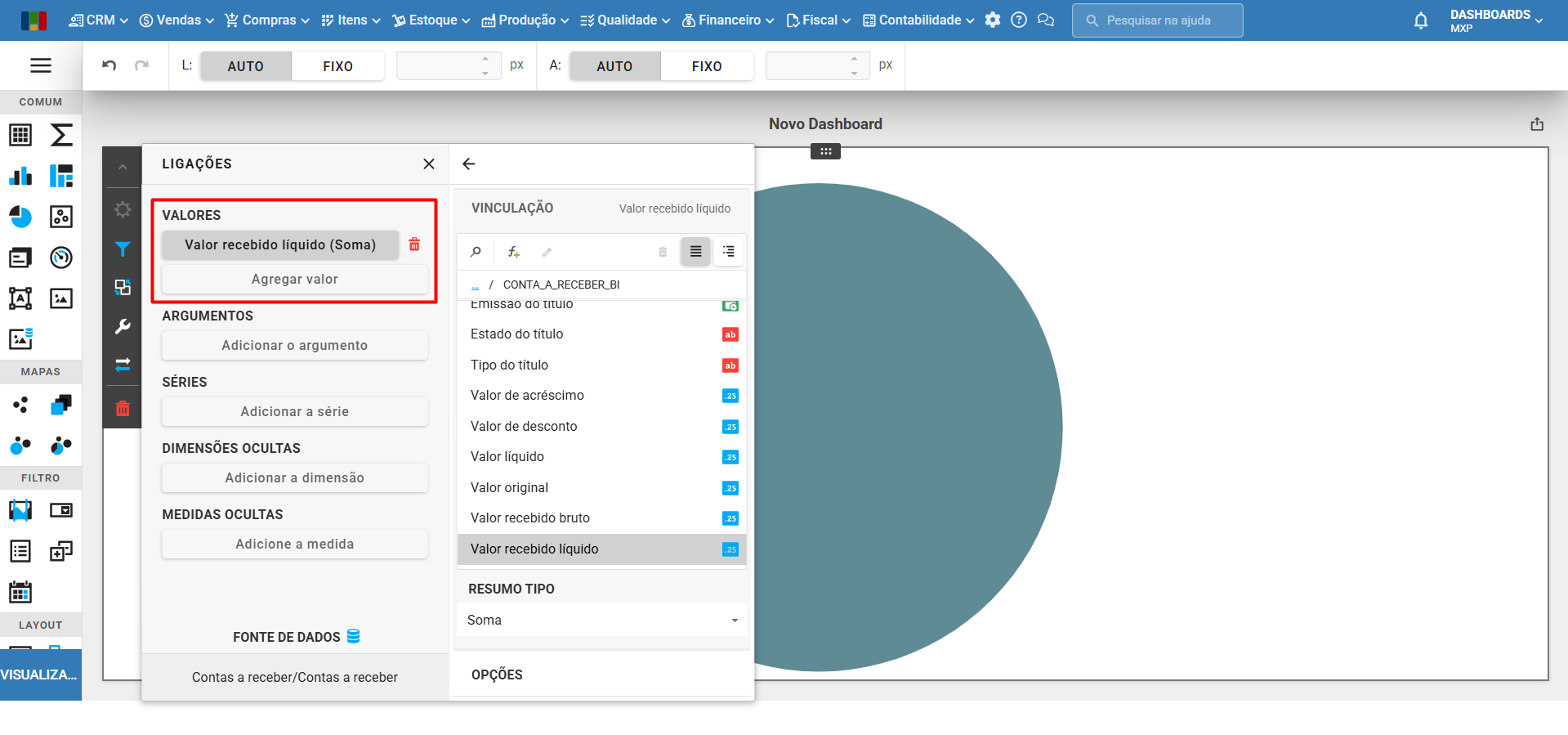This screenshot has height=735, width=1568.
Task: Set width (L) mode to FIXO
Action: (337, 66)
